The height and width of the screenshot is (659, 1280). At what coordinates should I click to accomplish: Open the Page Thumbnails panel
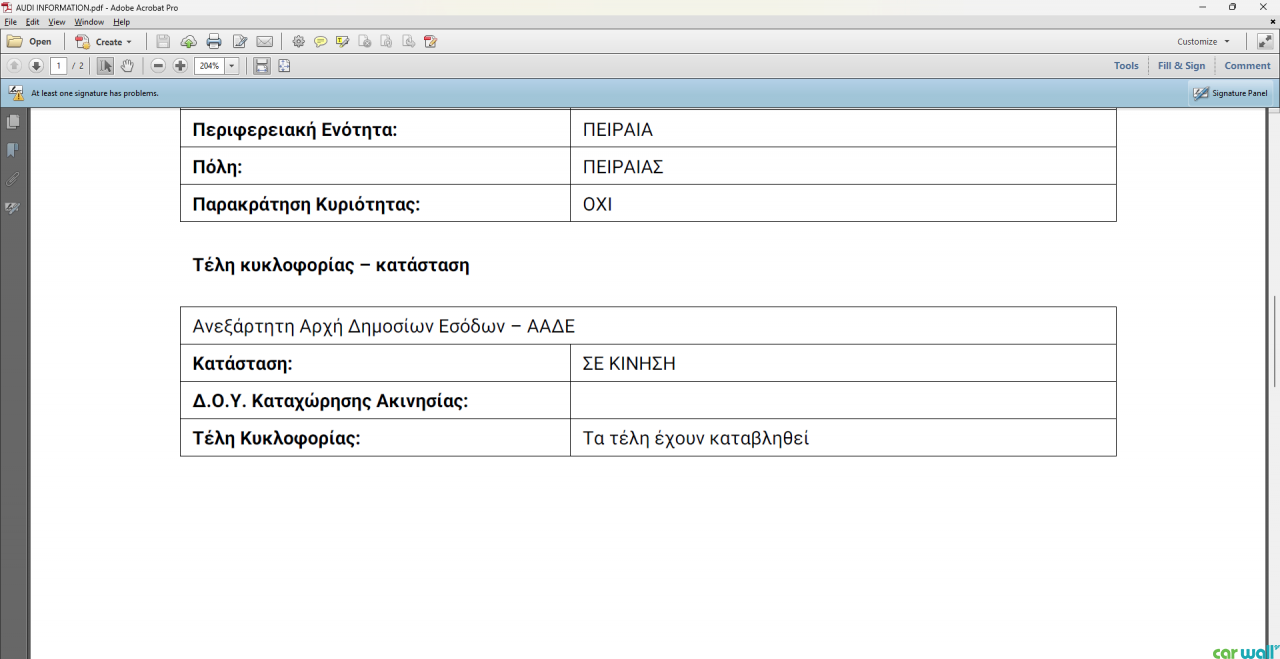pyautogui.click(x=13, y=122)
